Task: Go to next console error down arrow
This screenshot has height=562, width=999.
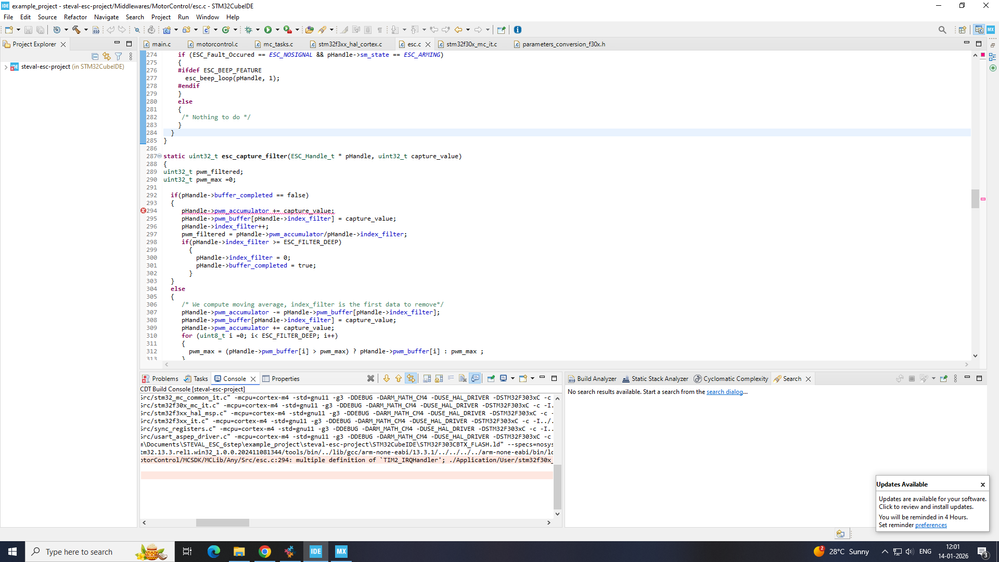Action: [x=386, y=378]
